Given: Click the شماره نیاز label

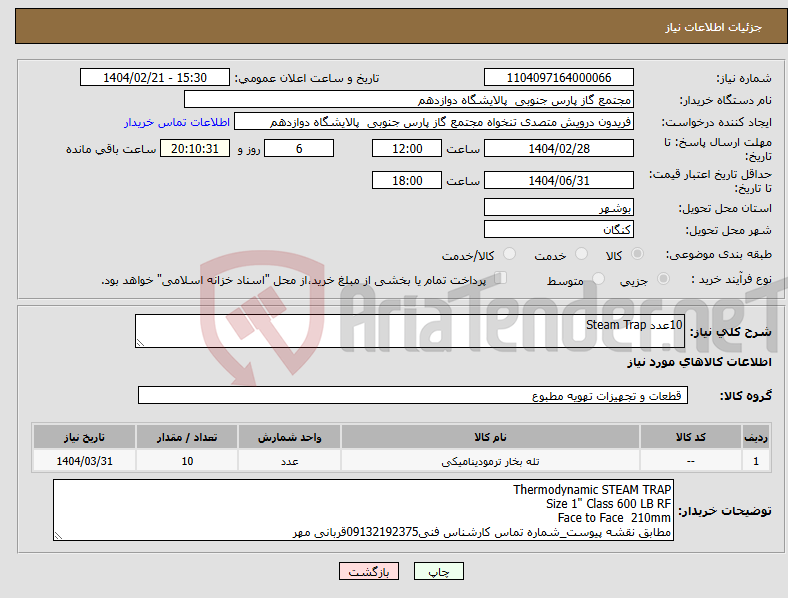Looking at the screenshot, I should [x=744, y=78].
